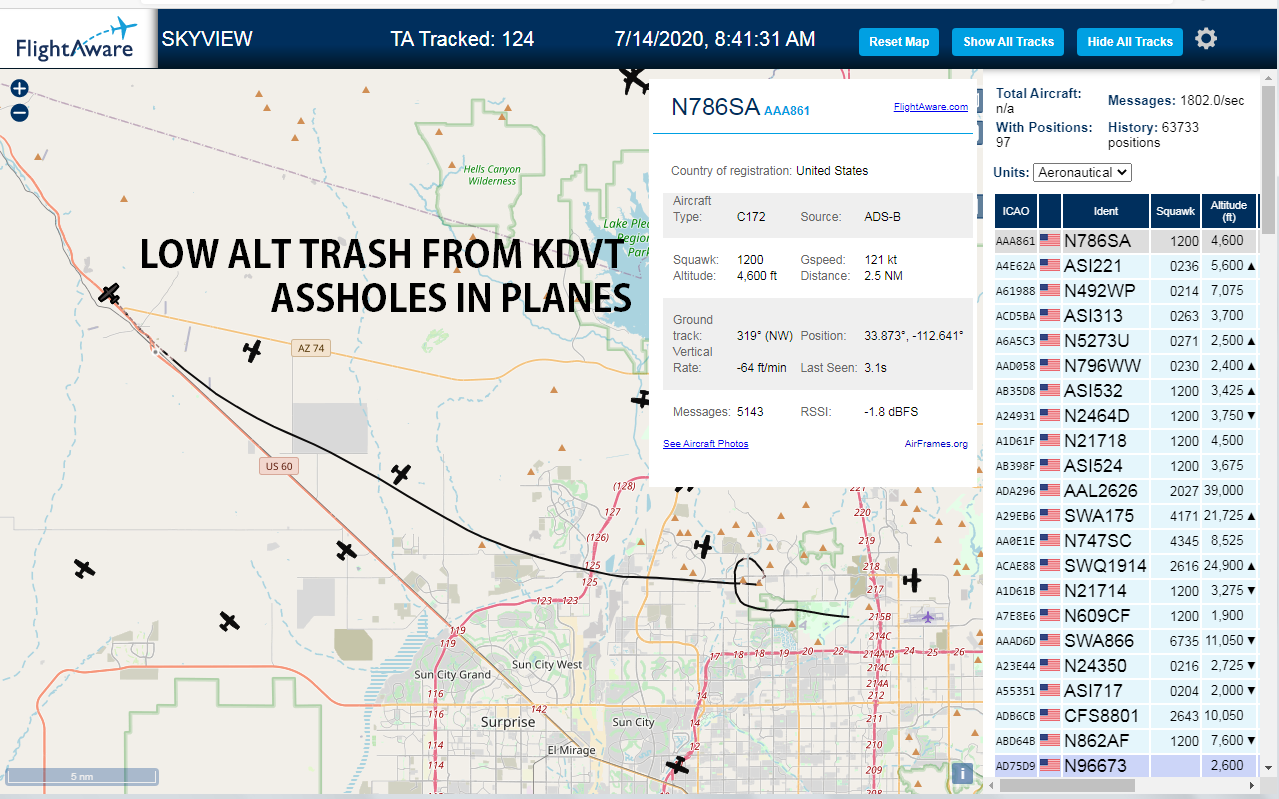
Task: Open settings gear icon
Action: click(1207, 39)
